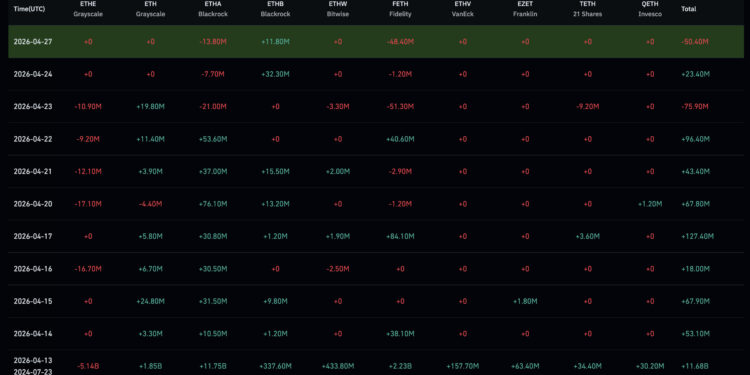
Task: Select the 2026-04-22 date cell
Action: click(x=33, y=139)
